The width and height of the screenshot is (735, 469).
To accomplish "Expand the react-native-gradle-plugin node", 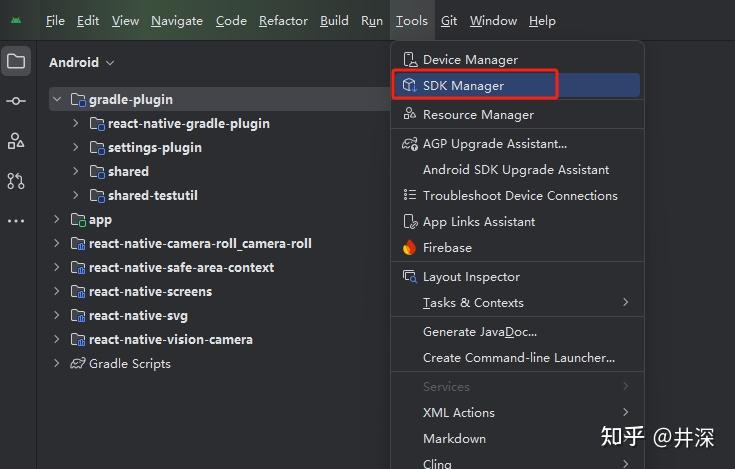I will tap(76, 123).
